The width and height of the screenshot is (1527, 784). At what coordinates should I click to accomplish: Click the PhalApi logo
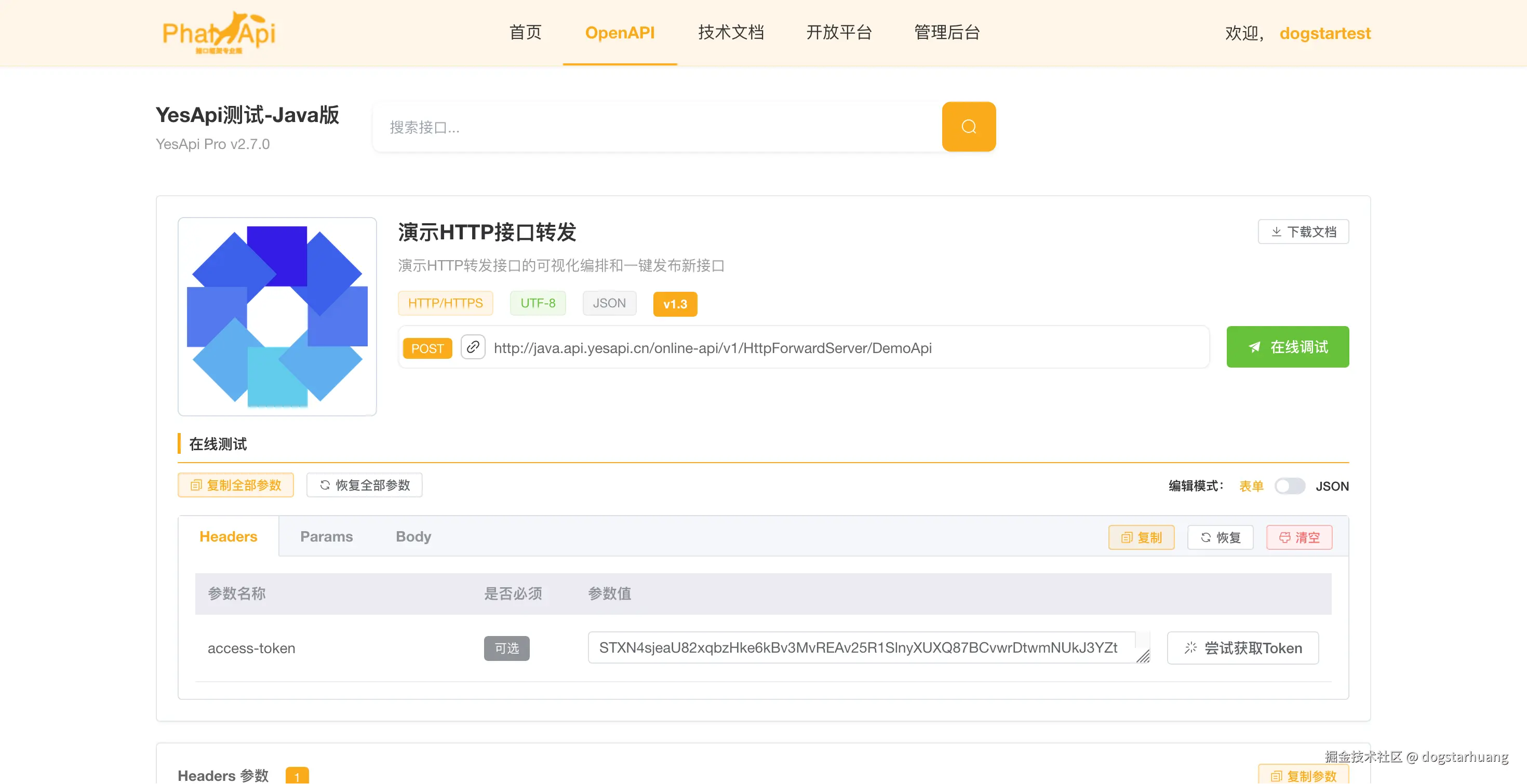[x=219, y=33]
